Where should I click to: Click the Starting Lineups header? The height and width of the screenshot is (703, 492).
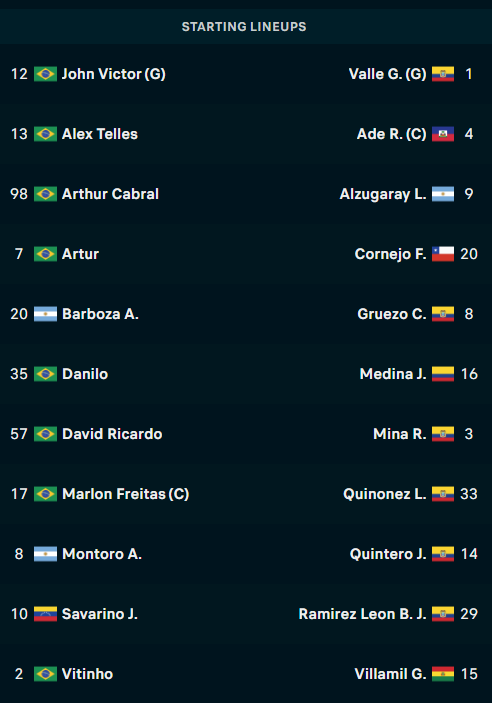pos(244,27)
